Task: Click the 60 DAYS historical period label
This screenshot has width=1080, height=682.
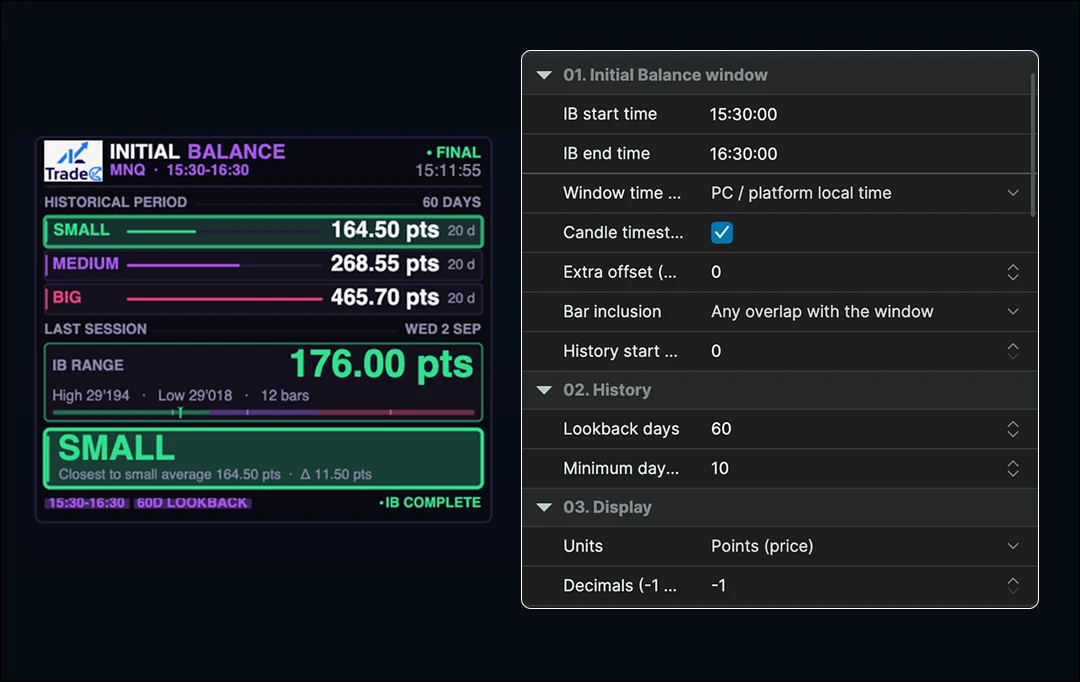Action: (451, 202)
